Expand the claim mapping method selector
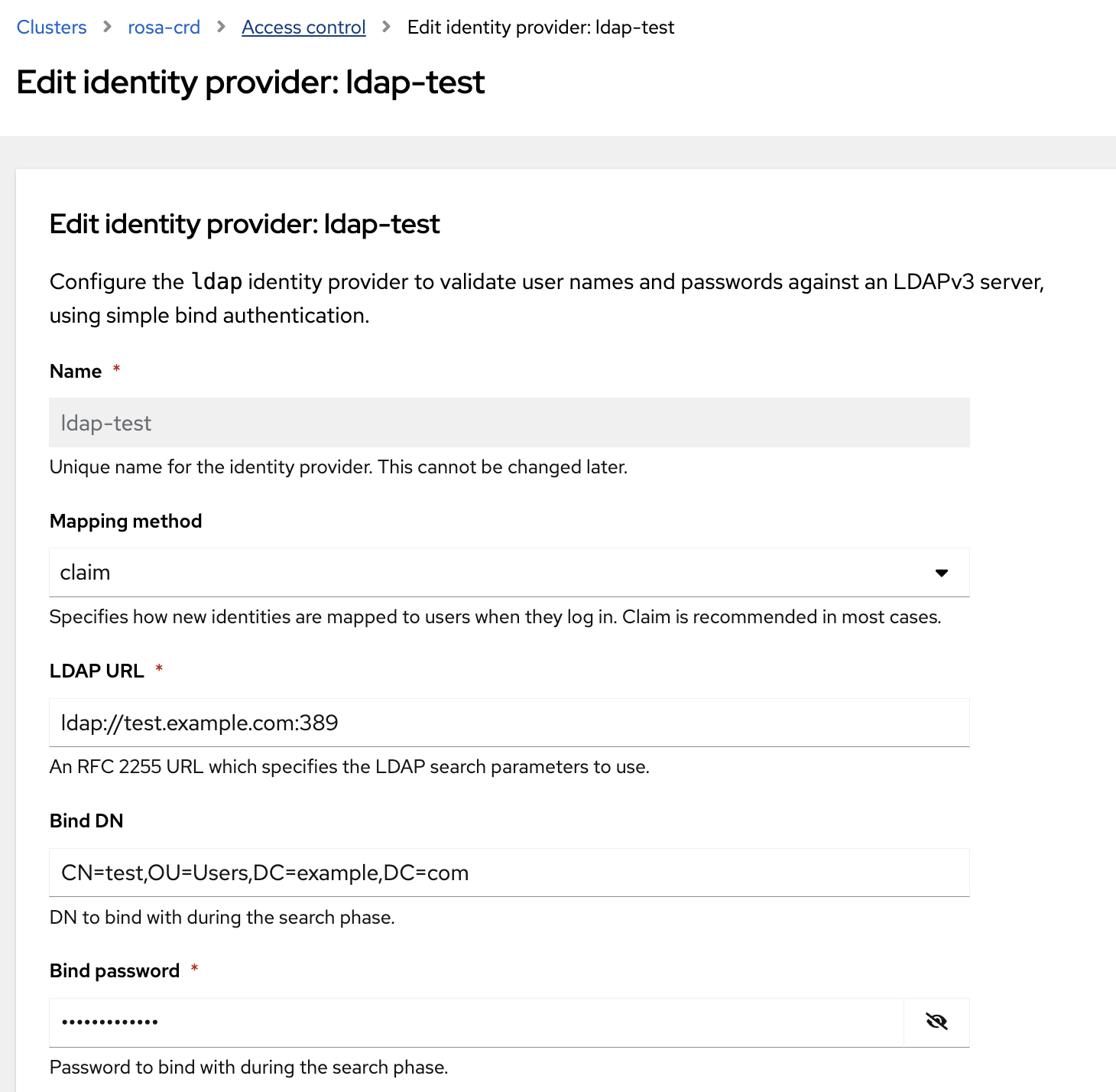The image size is (1116, 1092). pos(508,572)
